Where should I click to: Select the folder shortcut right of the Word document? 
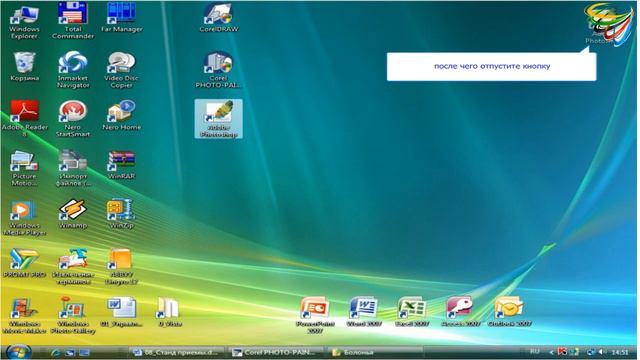pyautogui.click(x=169, y=312)
